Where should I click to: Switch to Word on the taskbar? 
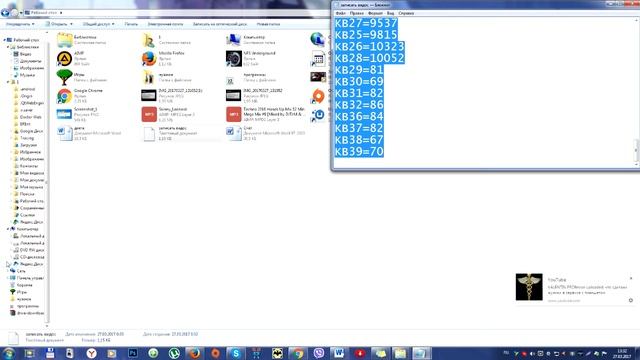339,353
